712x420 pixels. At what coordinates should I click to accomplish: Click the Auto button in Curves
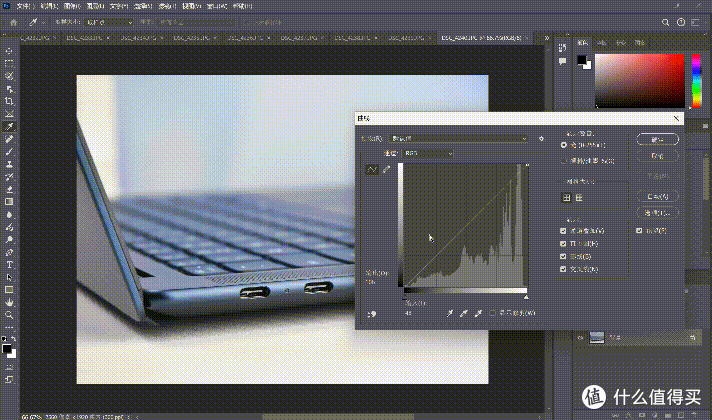(658, 196)
